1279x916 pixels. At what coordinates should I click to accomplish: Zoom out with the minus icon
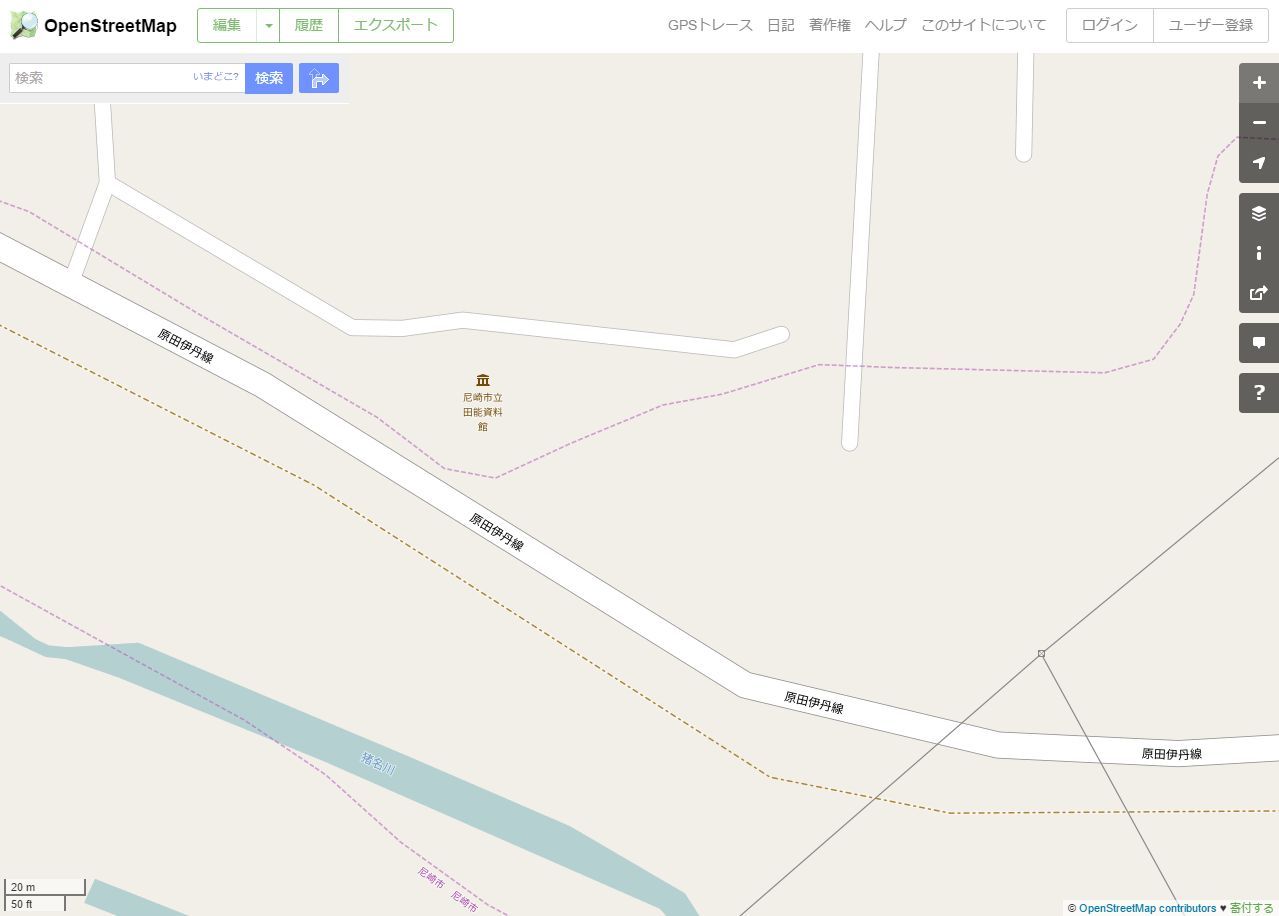pos(1259,123)
